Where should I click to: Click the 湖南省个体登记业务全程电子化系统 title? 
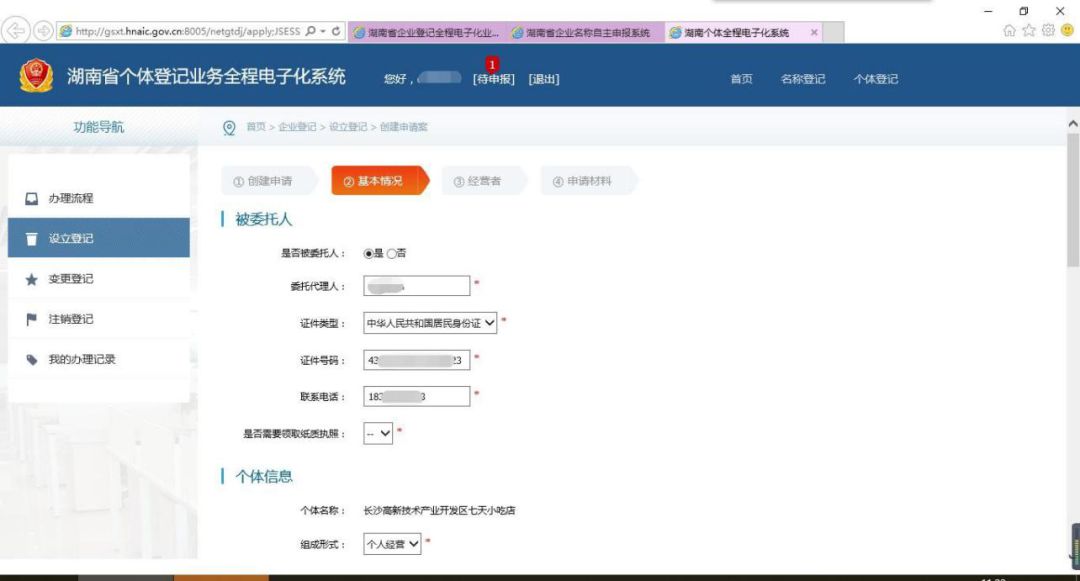[x=206, y=76]
